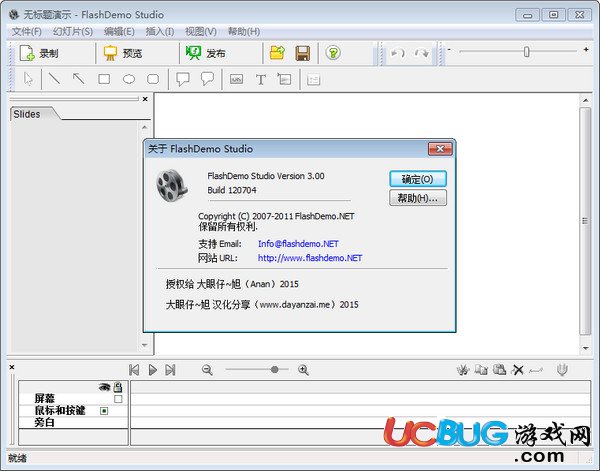The width and height of the screenshot is (600, 471).
Task: Open the Info@flashdemo.NET email link
Action: (298, 244)
